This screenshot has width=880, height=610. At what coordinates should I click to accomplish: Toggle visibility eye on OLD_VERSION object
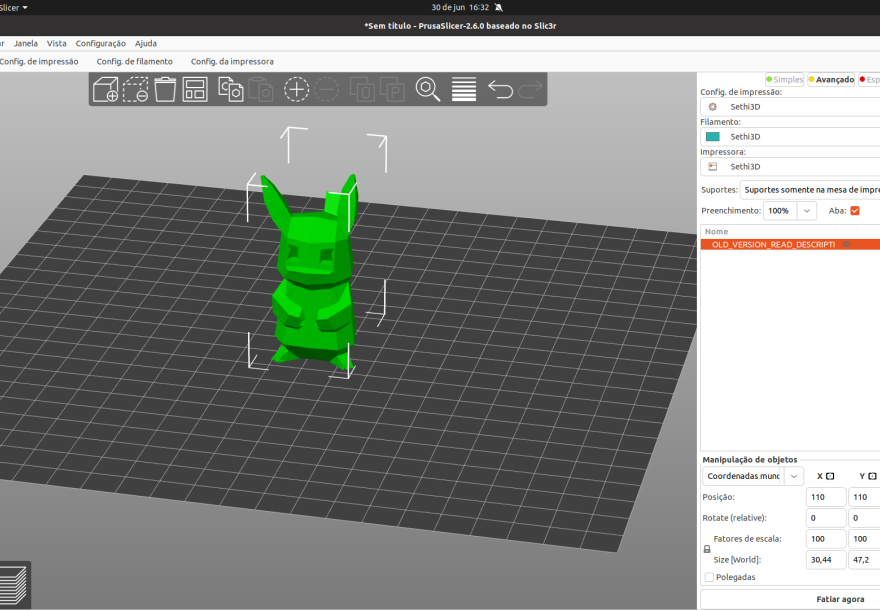point(846,244)
